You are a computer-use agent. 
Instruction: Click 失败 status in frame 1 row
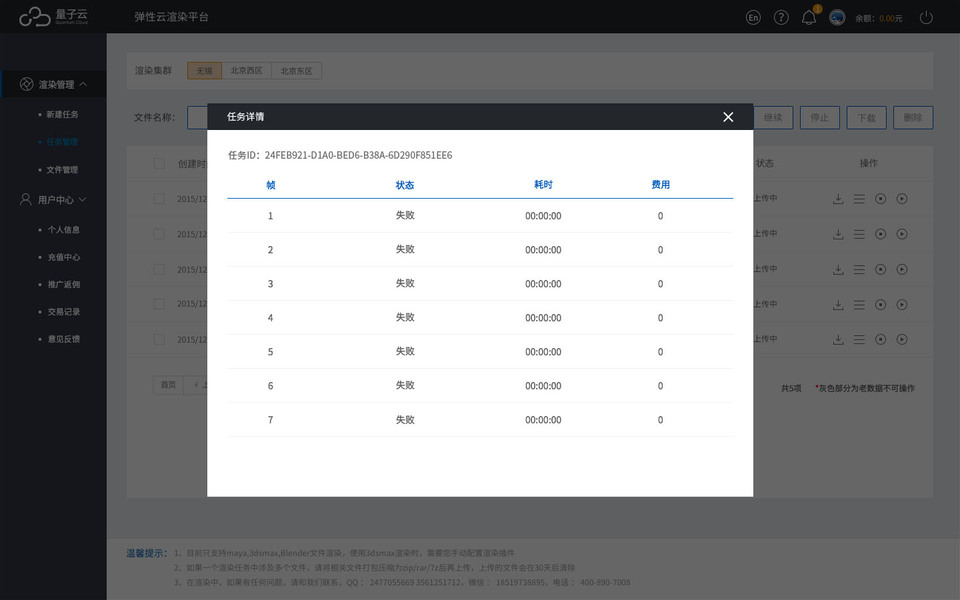tap(405, 216)
